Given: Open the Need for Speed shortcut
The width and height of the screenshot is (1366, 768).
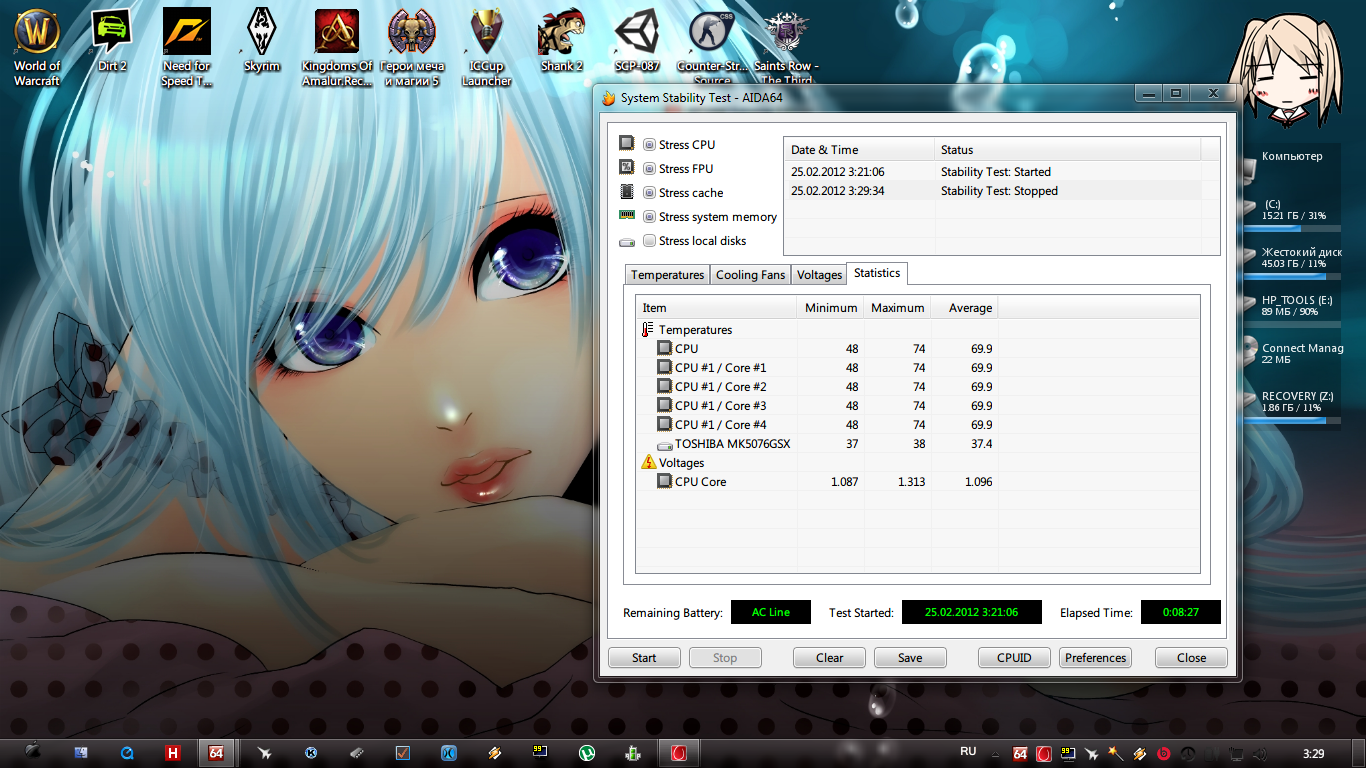Looking at the screenshot, I should point(187,48).
